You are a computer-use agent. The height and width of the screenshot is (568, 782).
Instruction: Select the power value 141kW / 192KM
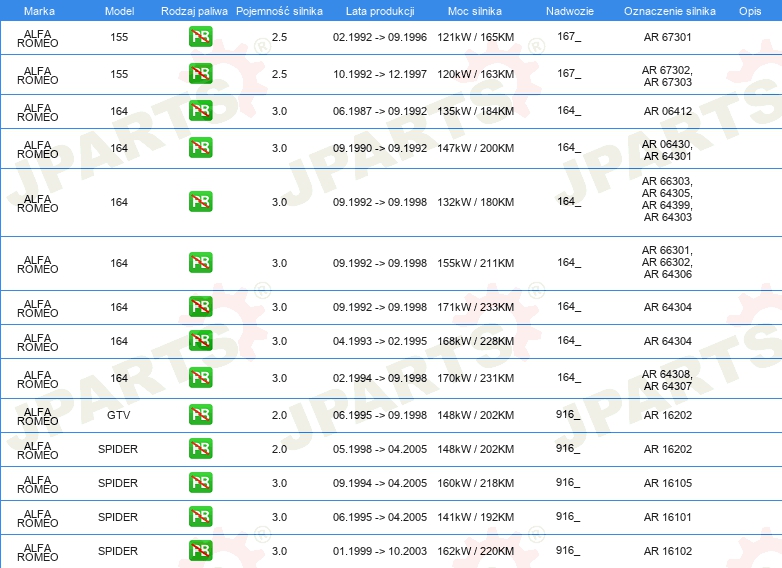pyautogui.click(x=475, y=517)
